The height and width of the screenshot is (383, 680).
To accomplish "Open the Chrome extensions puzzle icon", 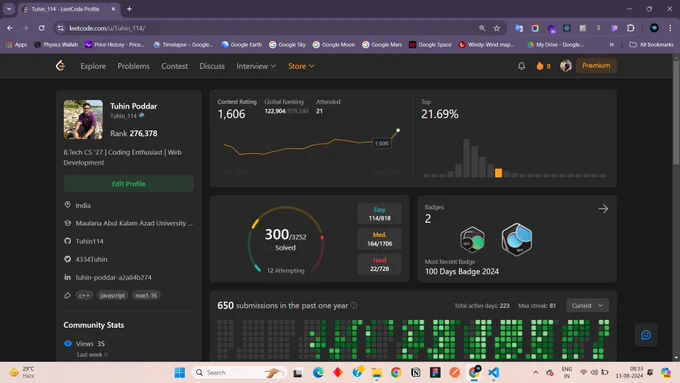I will [x=631, y=28].
